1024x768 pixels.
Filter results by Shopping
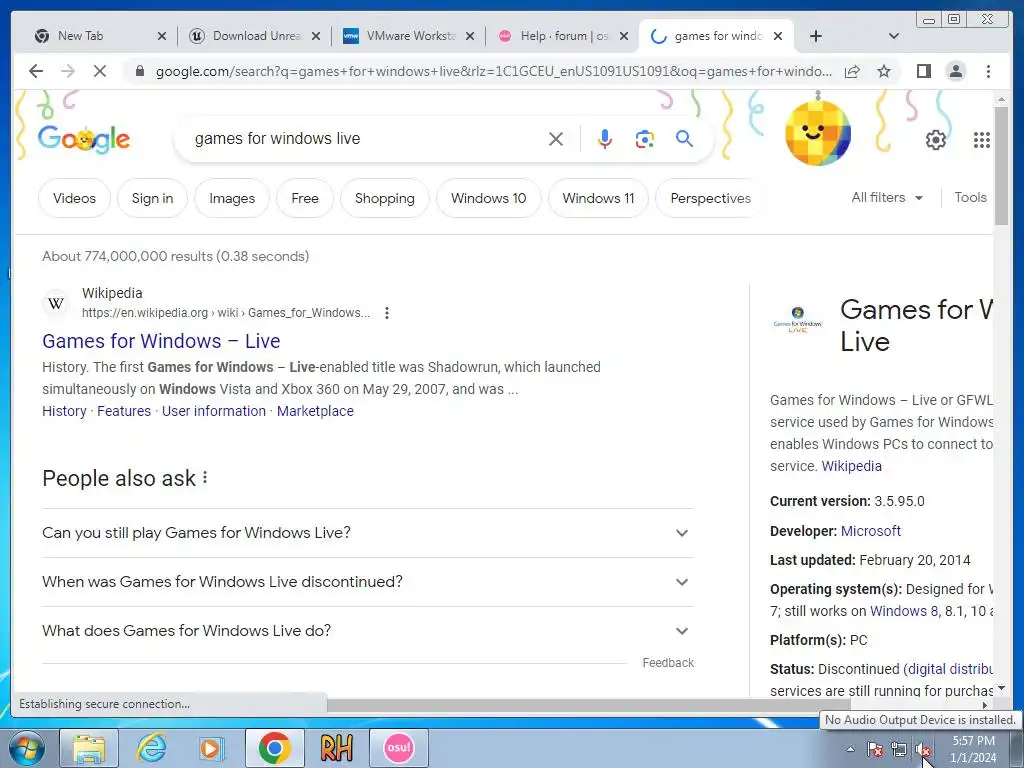tap(385, 198)
